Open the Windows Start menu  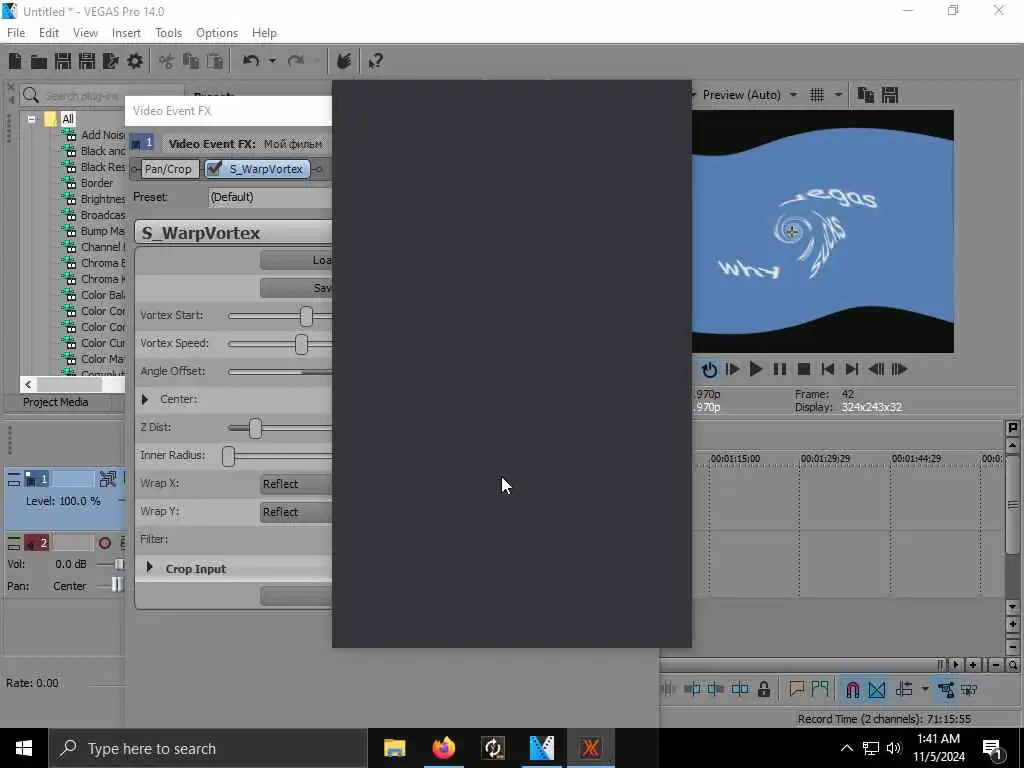24,748
